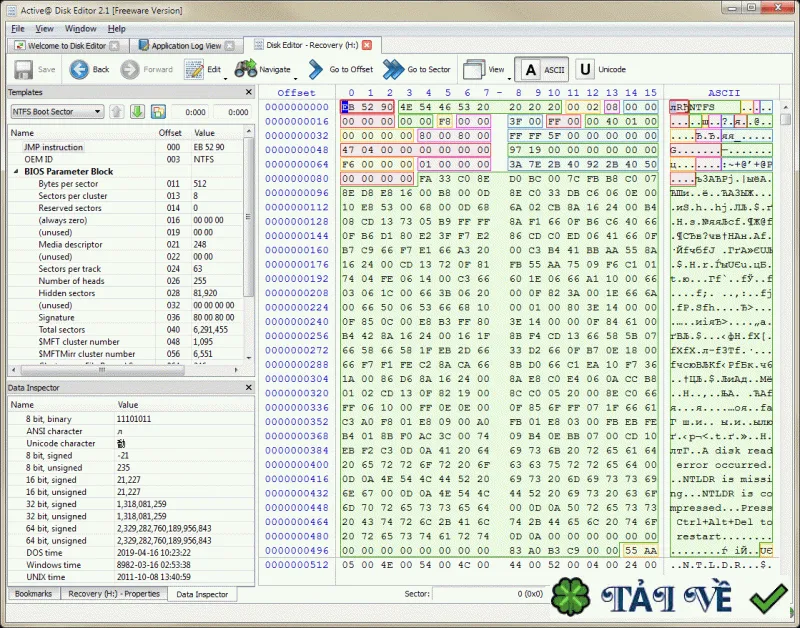Select the Total sectors row

[x=126, y=330]
